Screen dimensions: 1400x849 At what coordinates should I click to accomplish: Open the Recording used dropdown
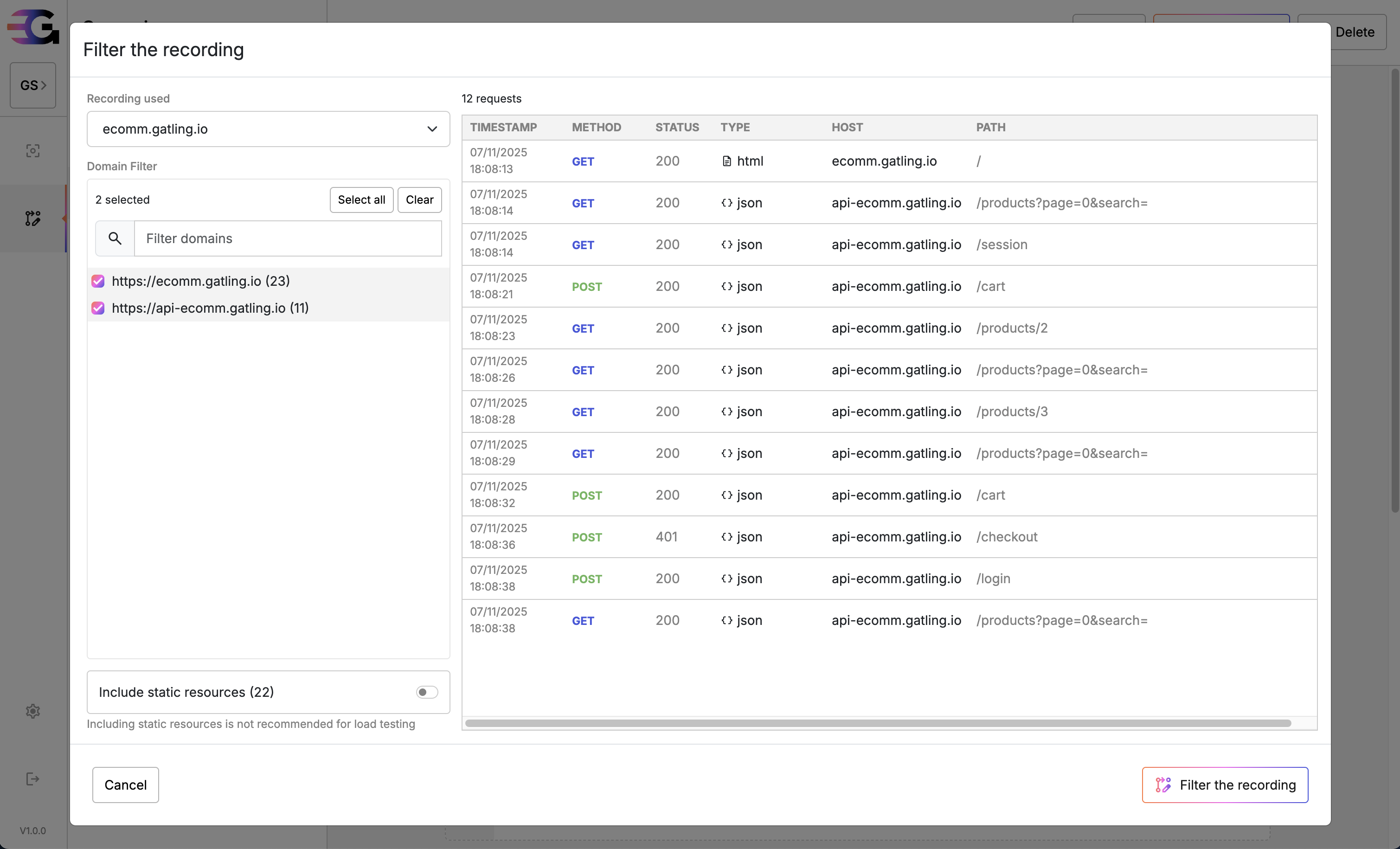[x=268, y=129]
